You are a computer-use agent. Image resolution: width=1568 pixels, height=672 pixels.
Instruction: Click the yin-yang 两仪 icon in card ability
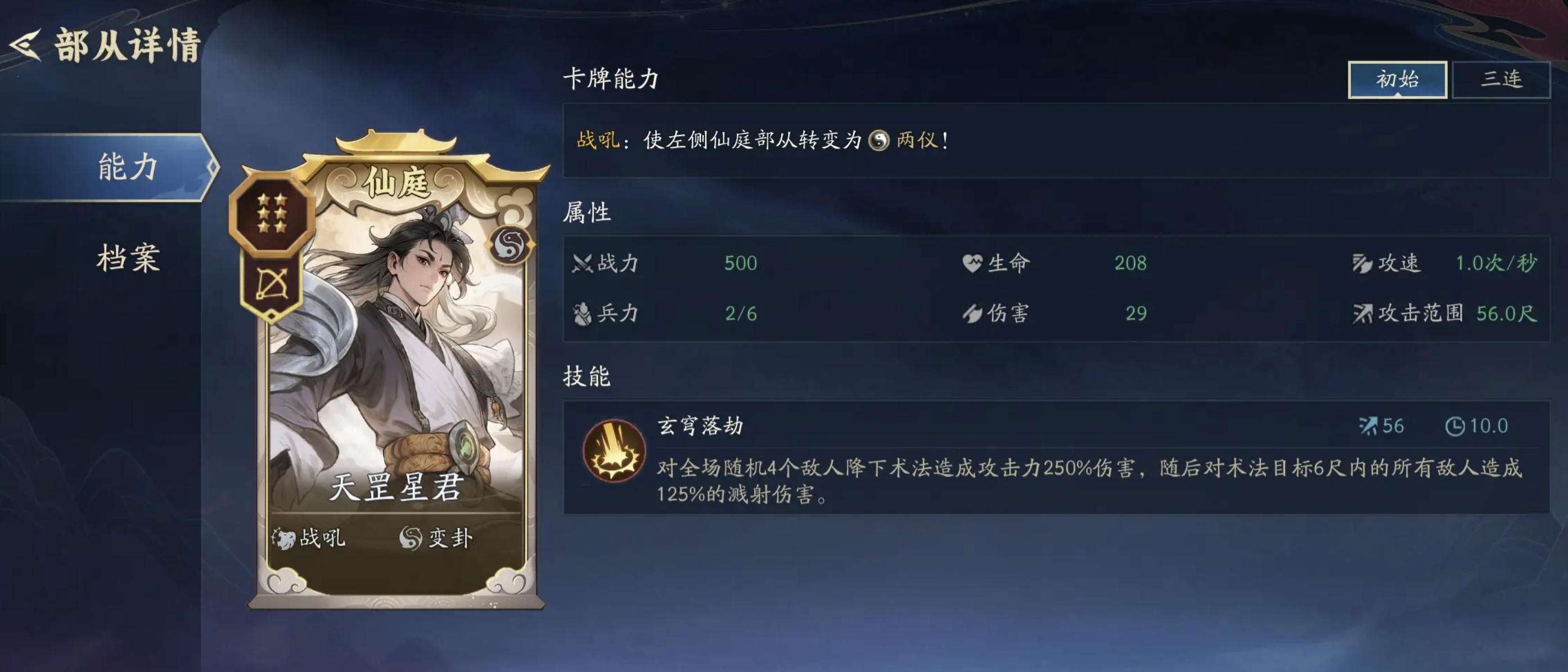[878, 141]
